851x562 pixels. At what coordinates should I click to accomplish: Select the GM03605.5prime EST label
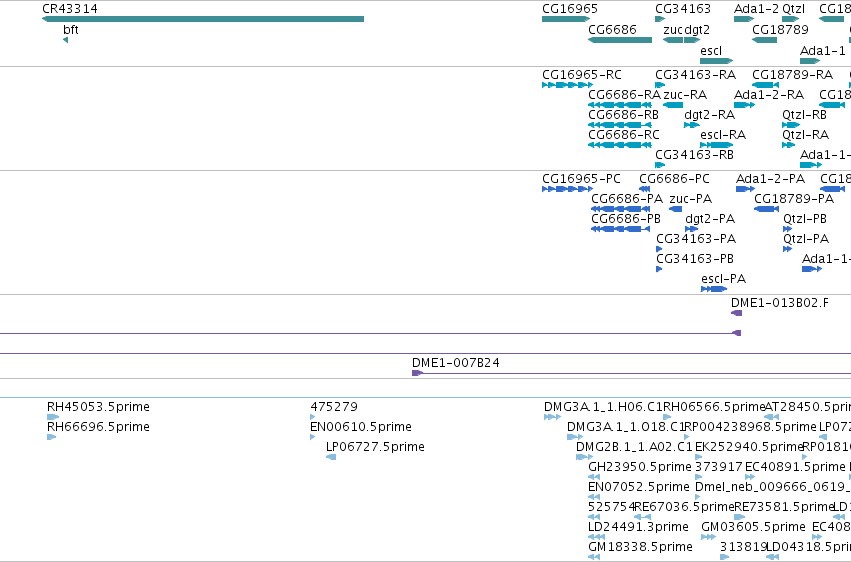click(753, 527)
